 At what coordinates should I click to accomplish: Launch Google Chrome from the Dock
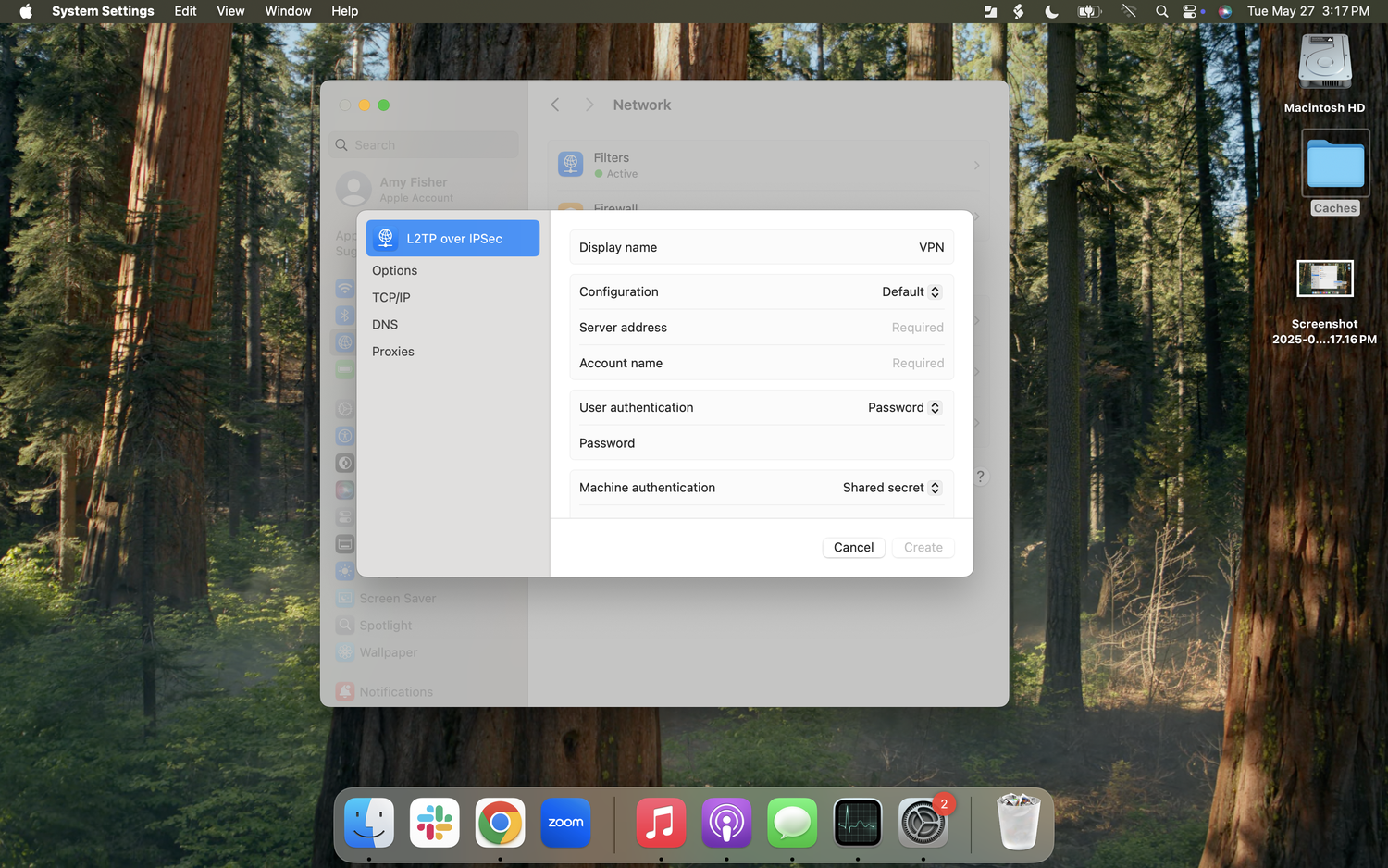500,823
